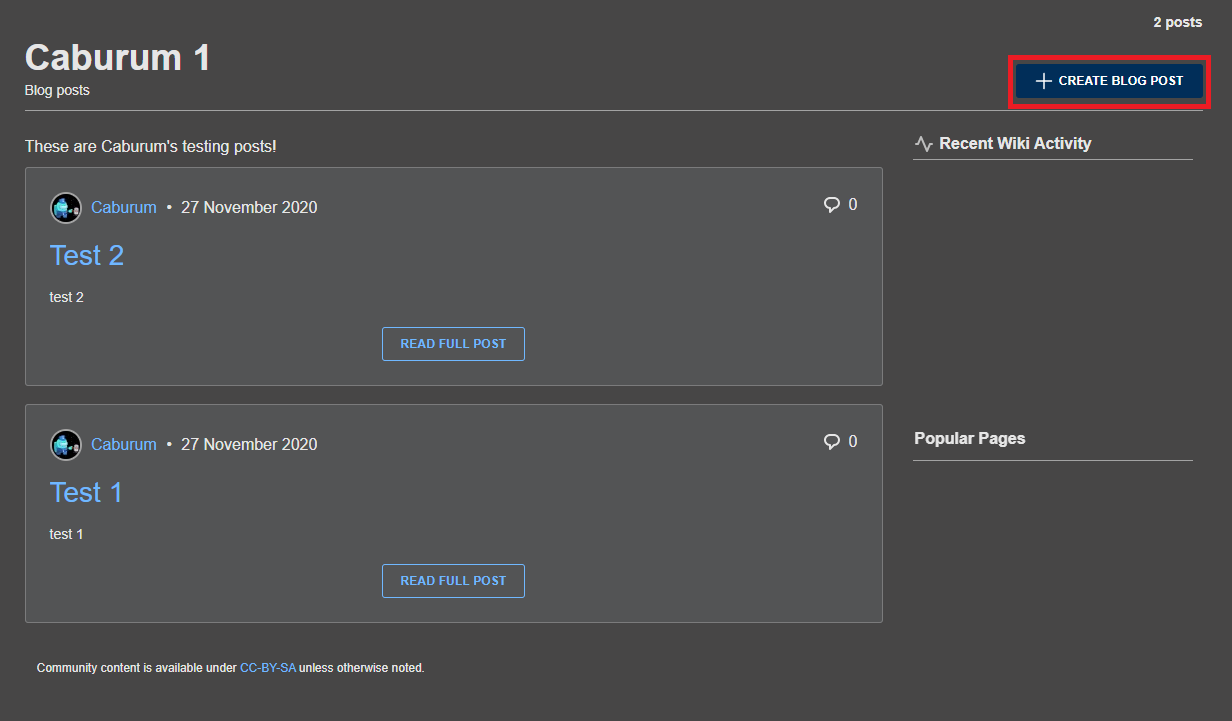Screen dimensions: 1232x721
Task: Read full post for Test 2
Action: (x=453, y=344)
